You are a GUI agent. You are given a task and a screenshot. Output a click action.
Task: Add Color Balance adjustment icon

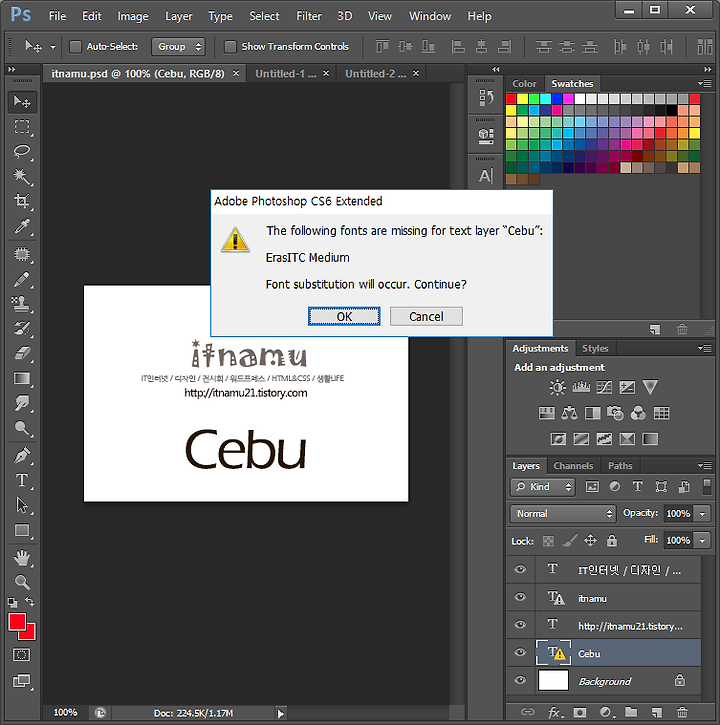pyautogui.click(x=569, y=413)
